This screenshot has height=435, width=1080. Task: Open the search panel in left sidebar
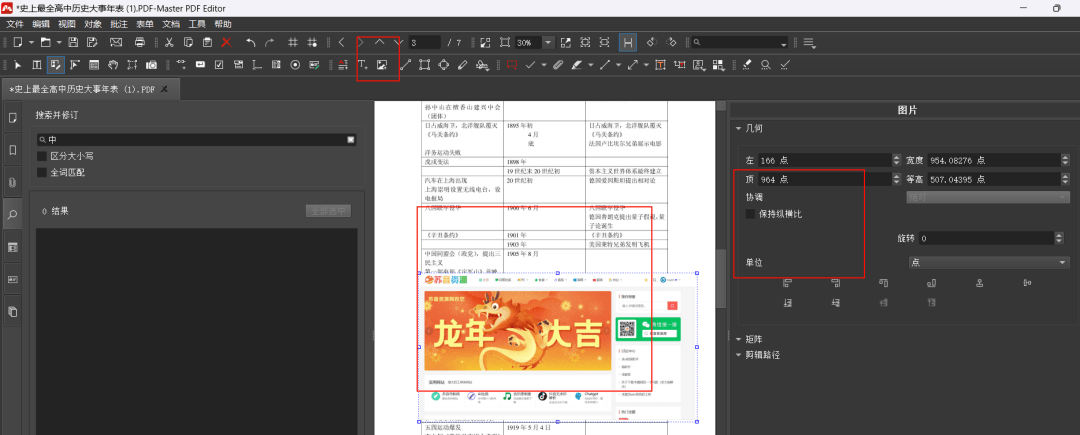click(x=13, y=214)
